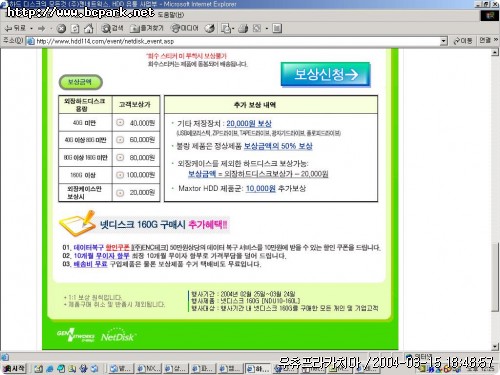
Task: Click the Forward arrow button
Action: pos(42,29)
